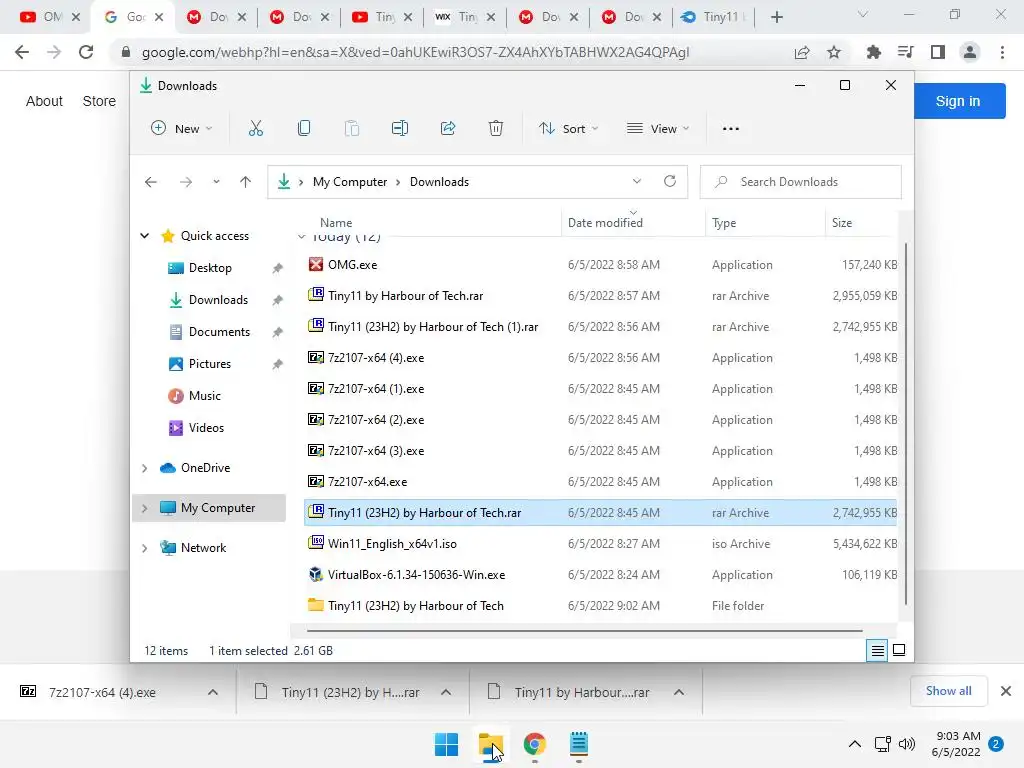Collapse the Today file group
This screenshot has height=768, width=1024.
[301, 237]
